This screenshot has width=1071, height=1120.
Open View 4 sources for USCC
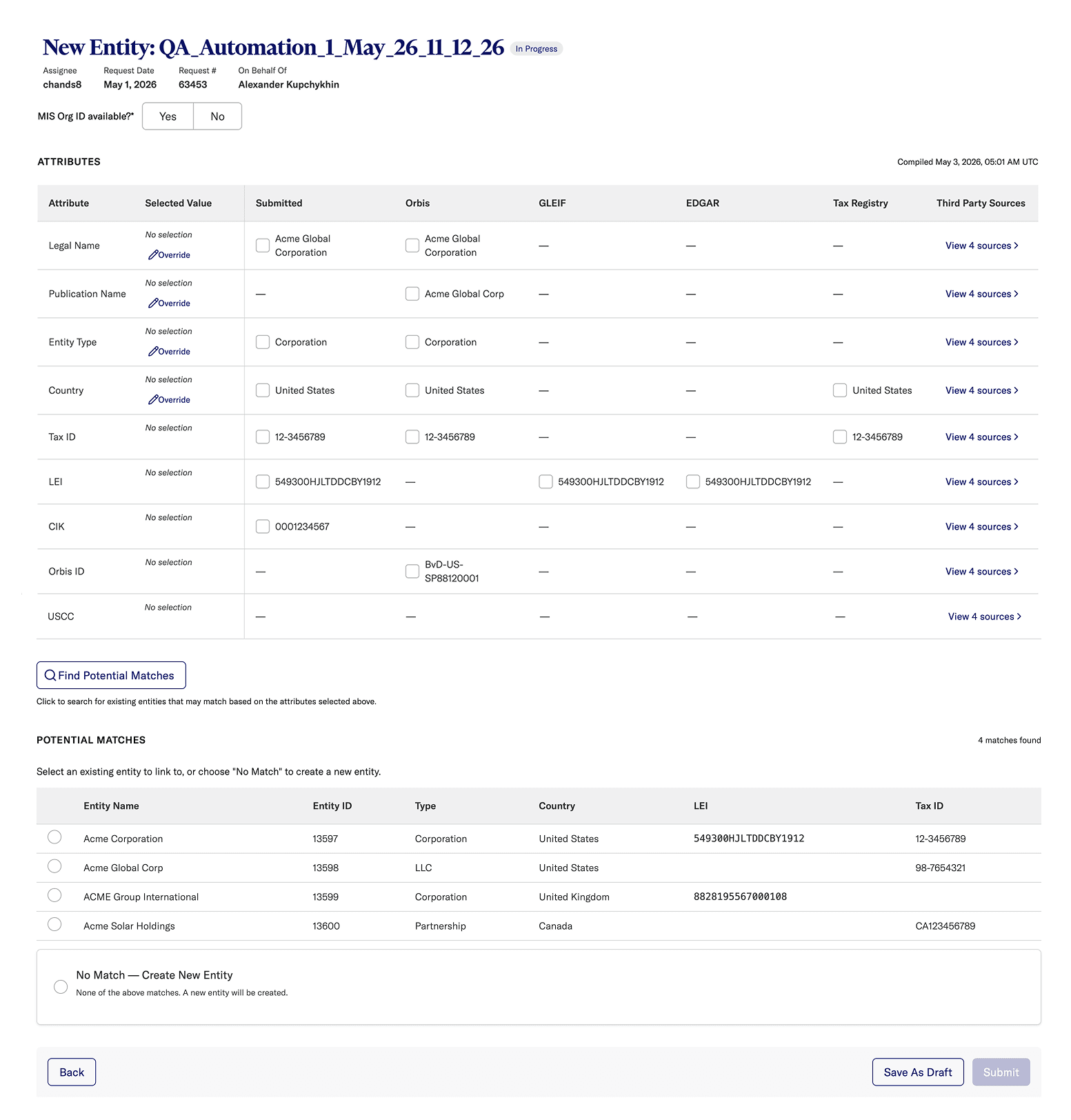tap(984, 617)
